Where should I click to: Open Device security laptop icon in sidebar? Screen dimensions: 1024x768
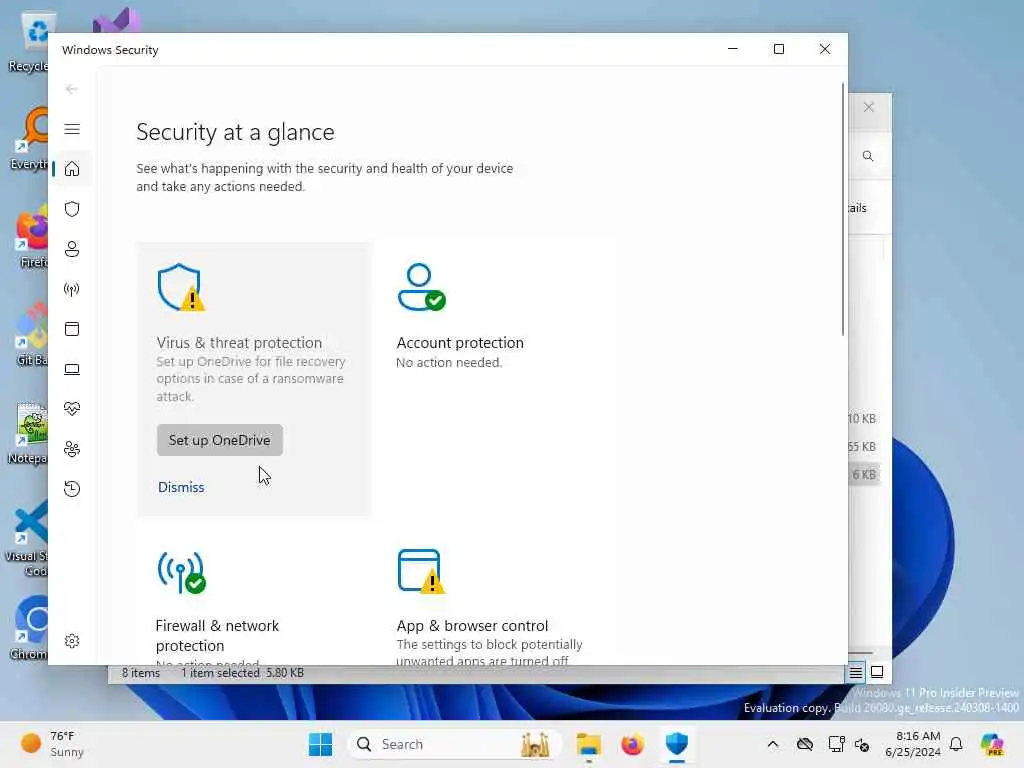pyautogui.click(x=72, y=369)
